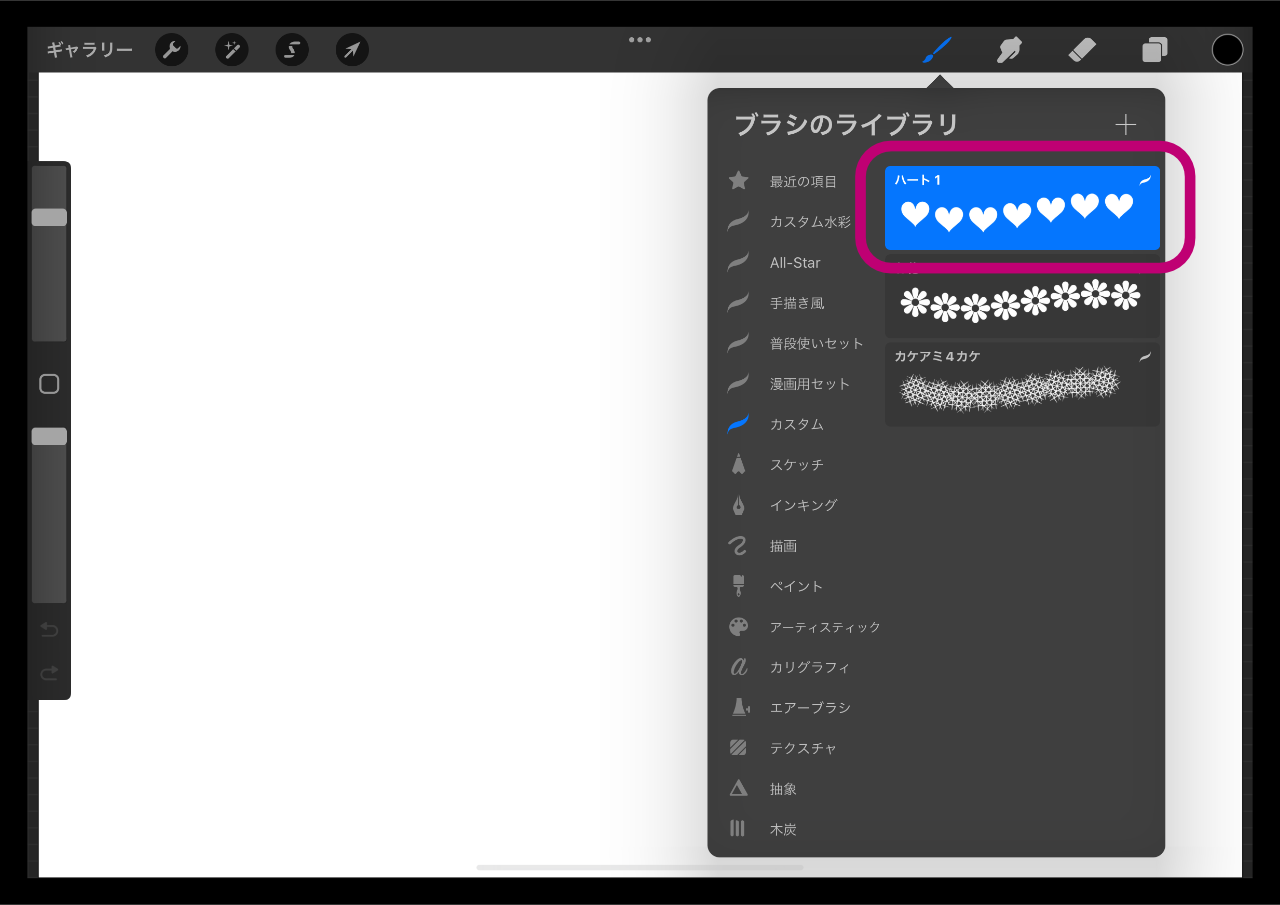1280x905 pixels.
Task: Open エアーブラシ brush category
Action: coord(810,708)
